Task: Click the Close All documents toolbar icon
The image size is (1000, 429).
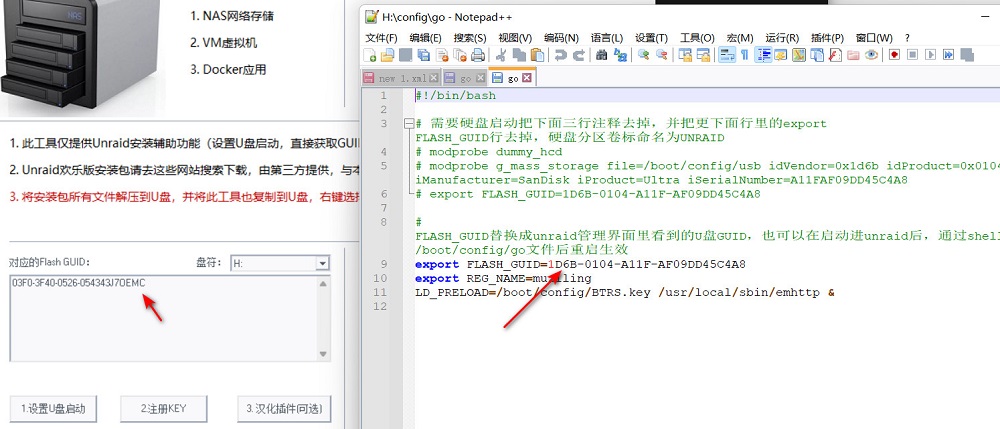Action: (x=460, y=55)
